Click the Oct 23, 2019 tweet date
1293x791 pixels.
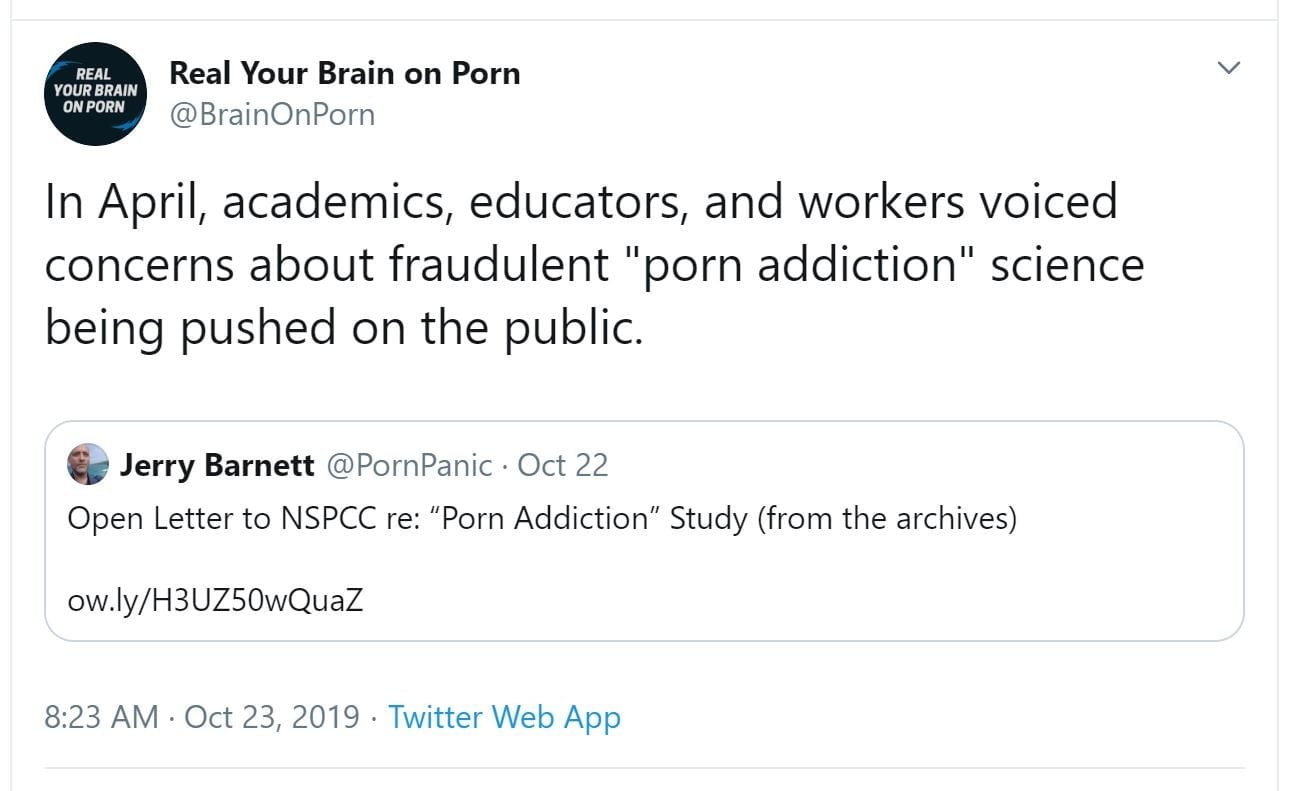[x=272, y=717]
